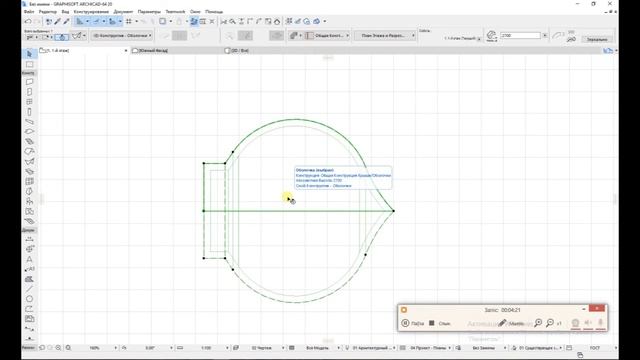Select the Door tool in the toolbox
The width and height of the screenshot is (640, 360).
(x=29, y=92)
